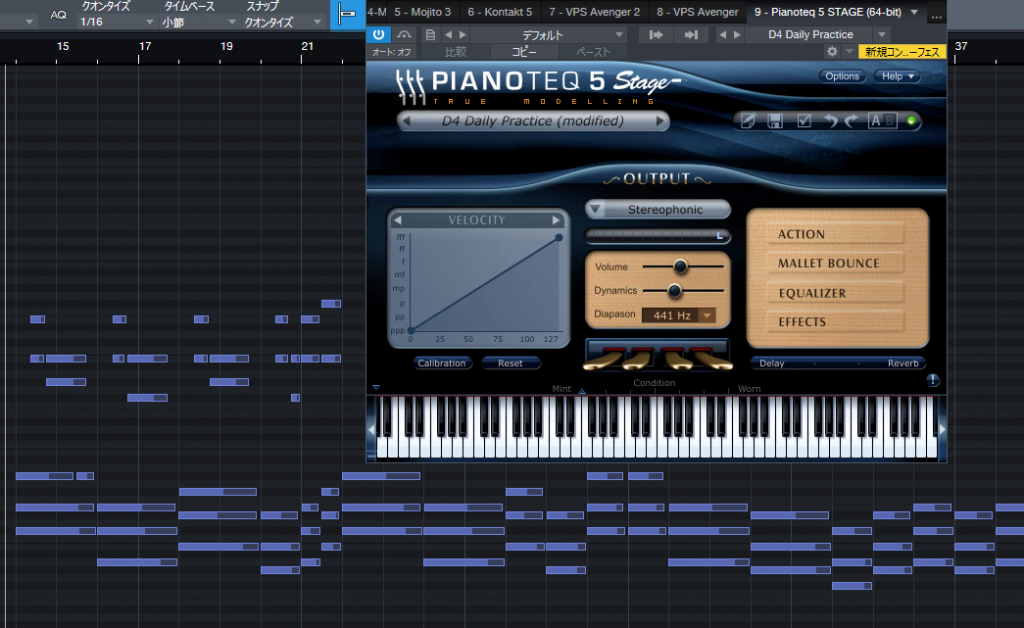Click the Volume slider knob
1024x628 pixels.
[x=681, y=267]
